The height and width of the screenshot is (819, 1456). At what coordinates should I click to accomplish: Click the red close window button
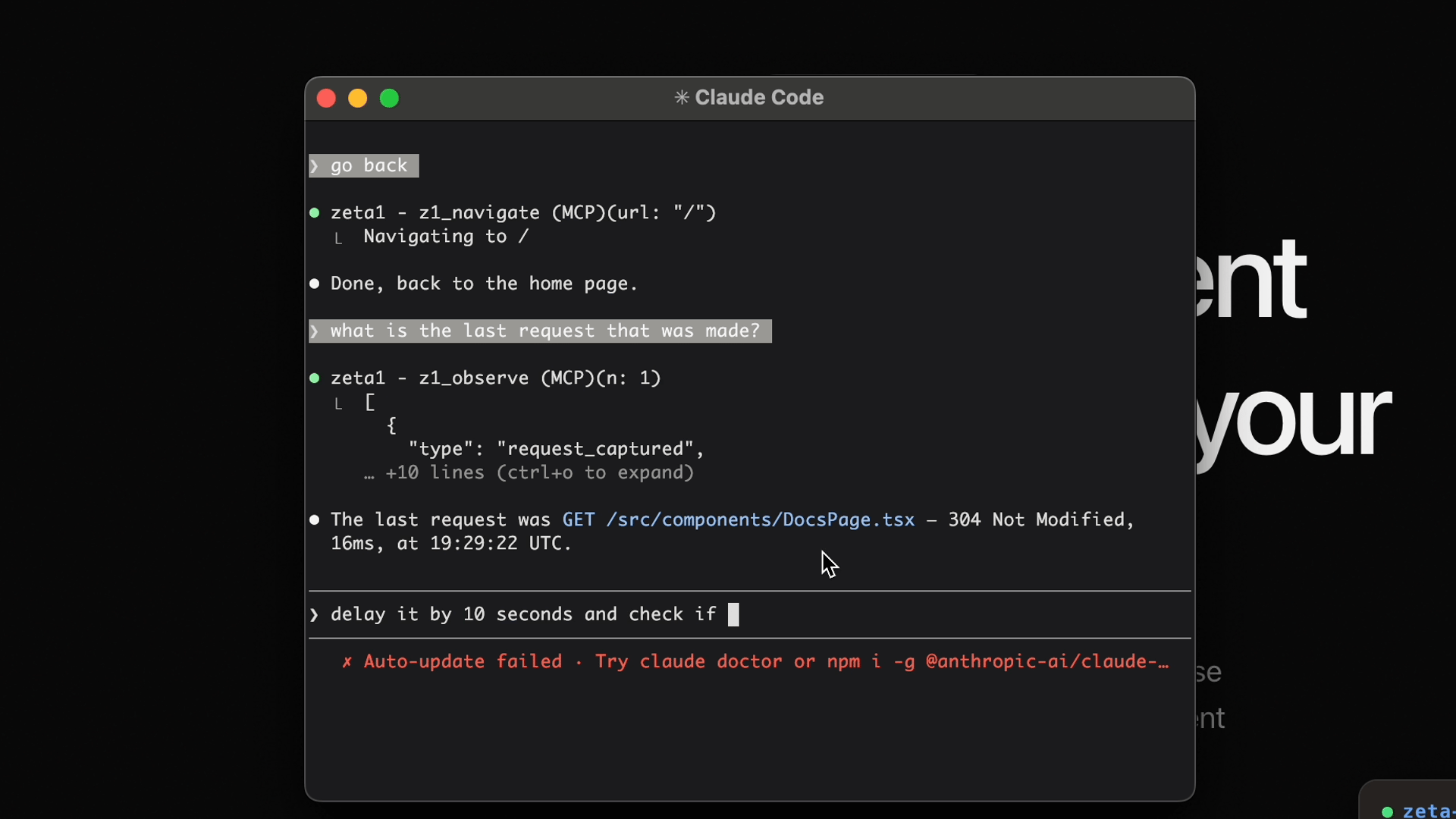click(326, 99)
